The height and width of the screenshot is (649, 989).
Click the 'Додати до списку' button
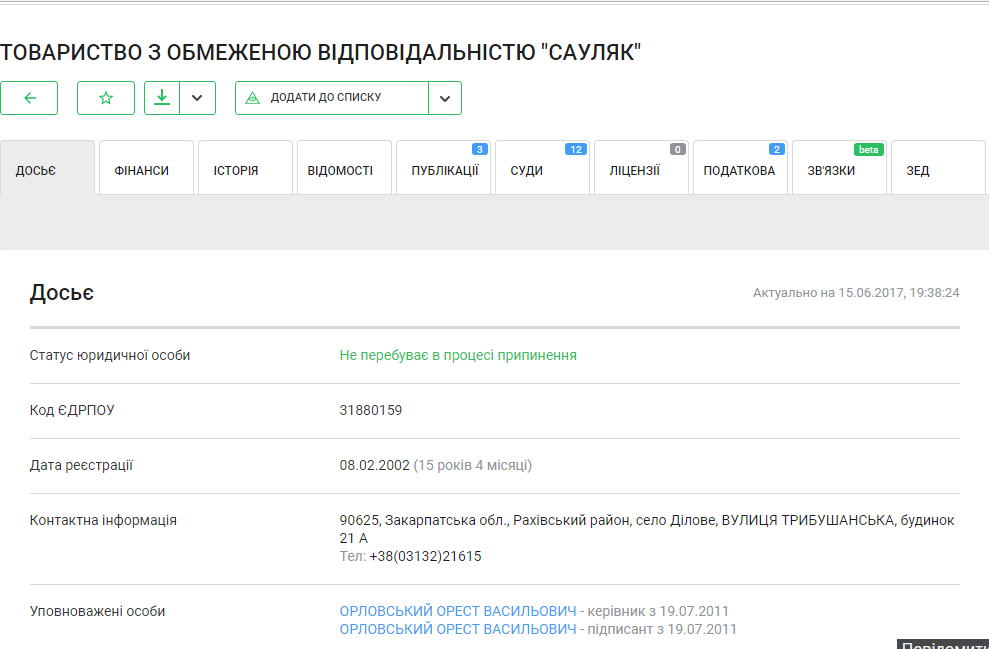[332, 98]
